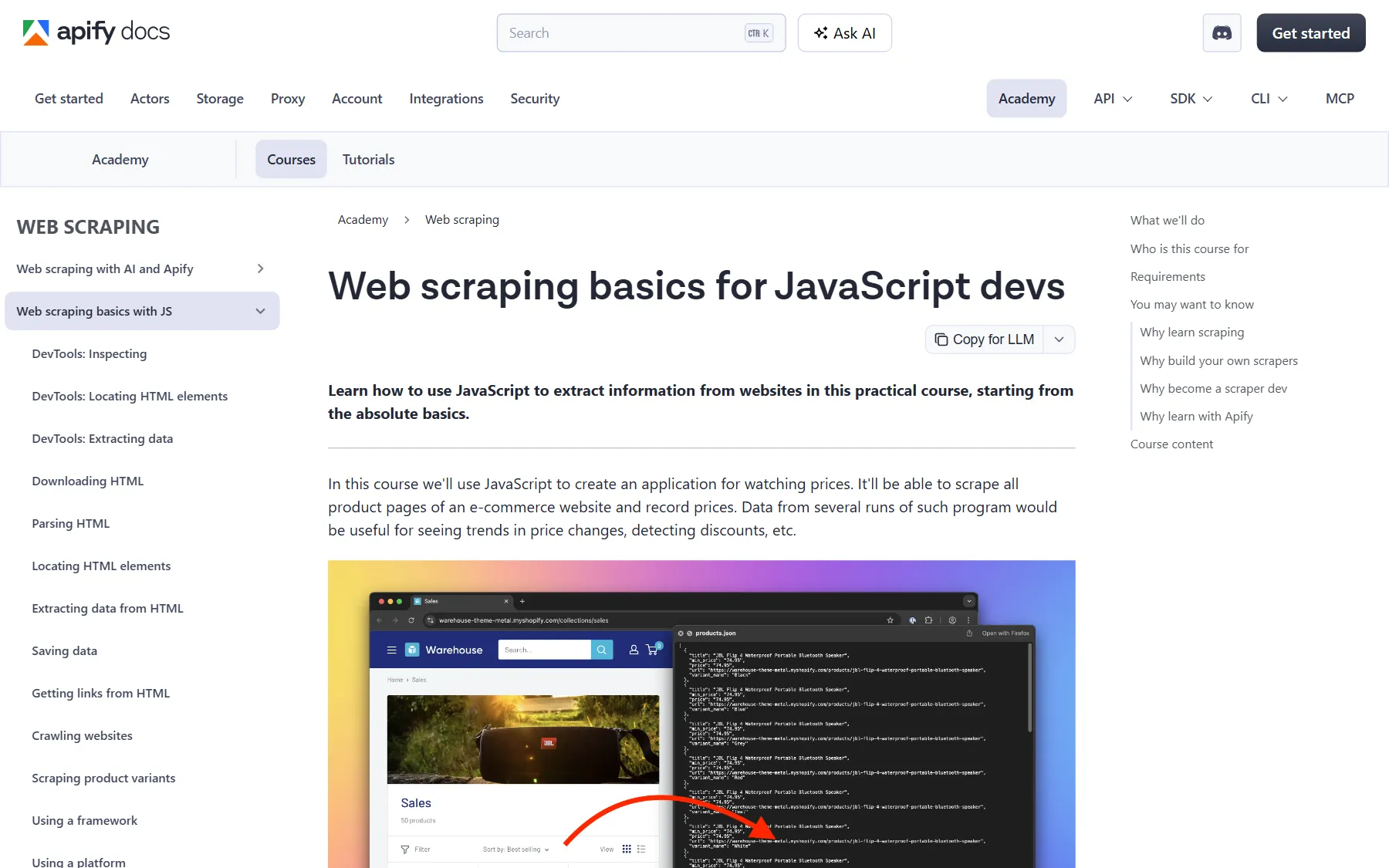Open the Discord community icon button
Image resolution: width=1389 pixels, height=868 pixels.
click(1222, 33)
